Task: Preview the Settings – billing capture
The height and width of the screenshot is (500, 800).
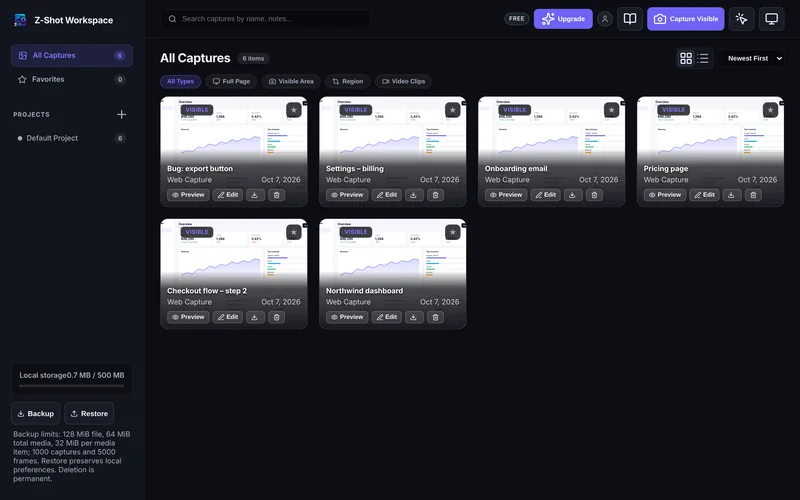Action: tap(347, 195)
